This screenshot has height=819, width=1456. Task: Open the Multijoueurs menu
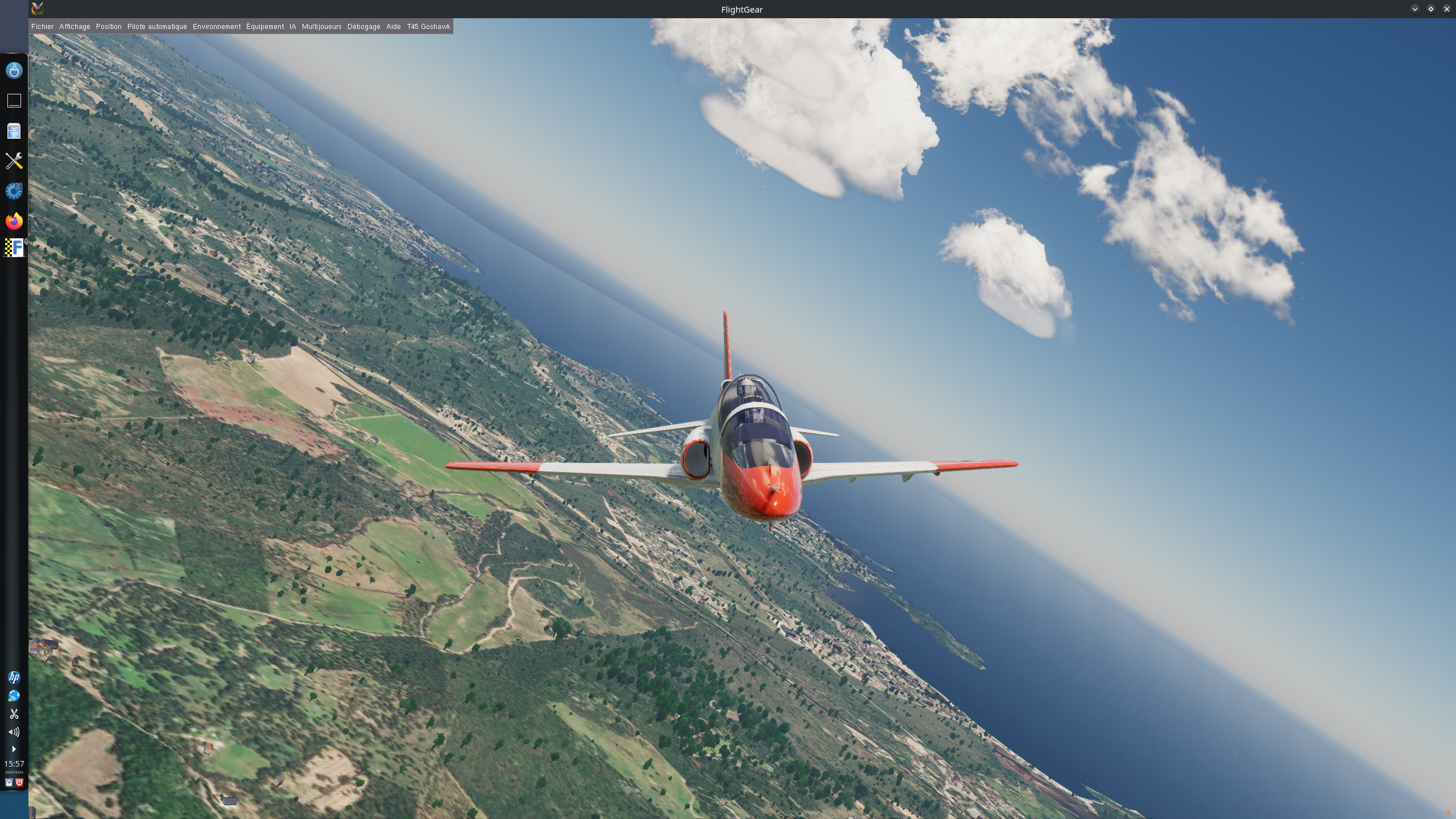click(321, 27)
